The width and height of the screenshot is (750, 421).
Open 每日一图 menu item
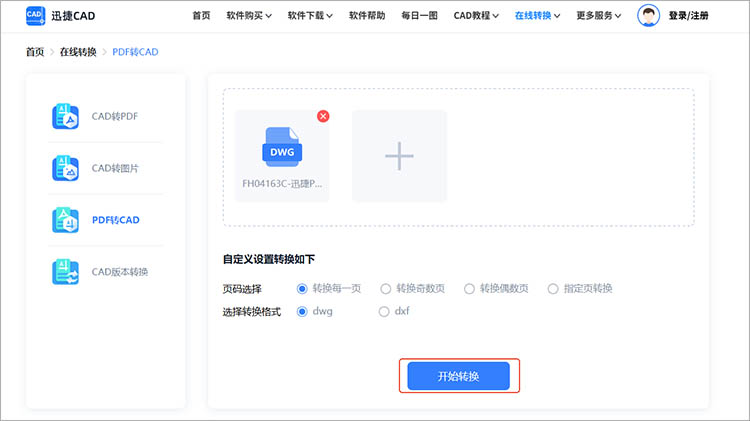click(x=419, y=16)
